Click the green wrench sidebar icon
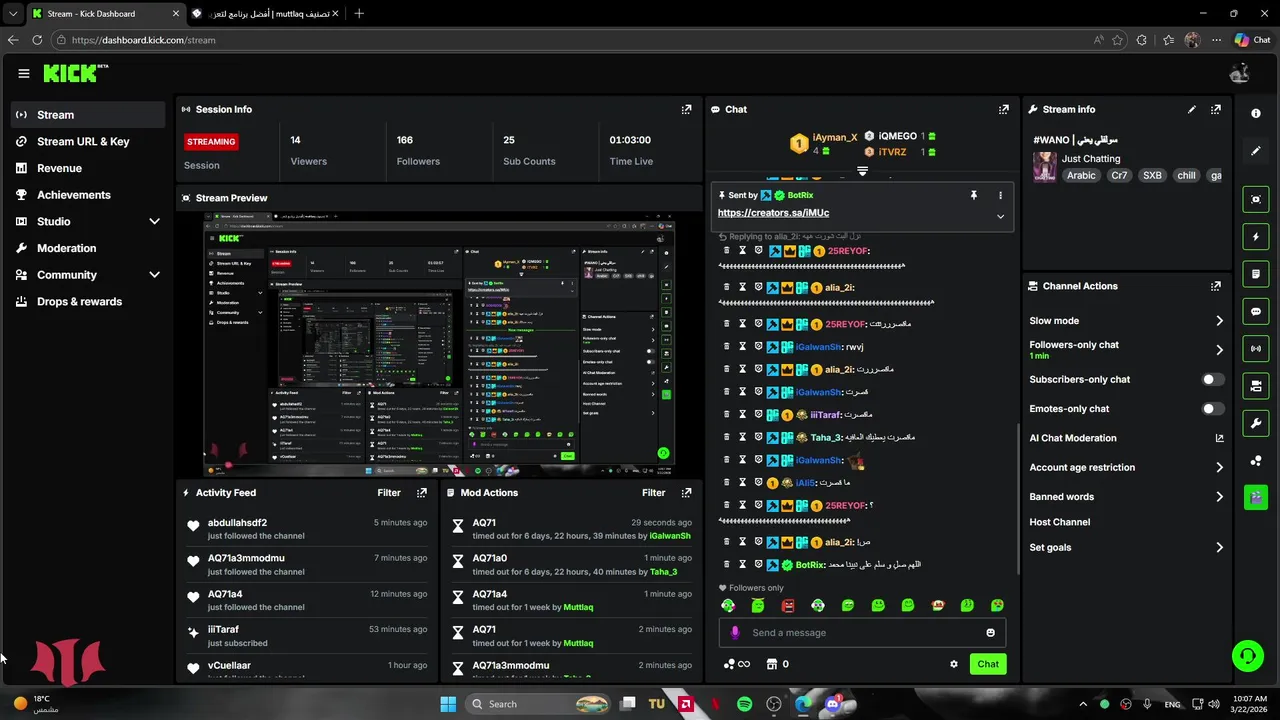The image size is (1280, 720). tap(1256, 423)
